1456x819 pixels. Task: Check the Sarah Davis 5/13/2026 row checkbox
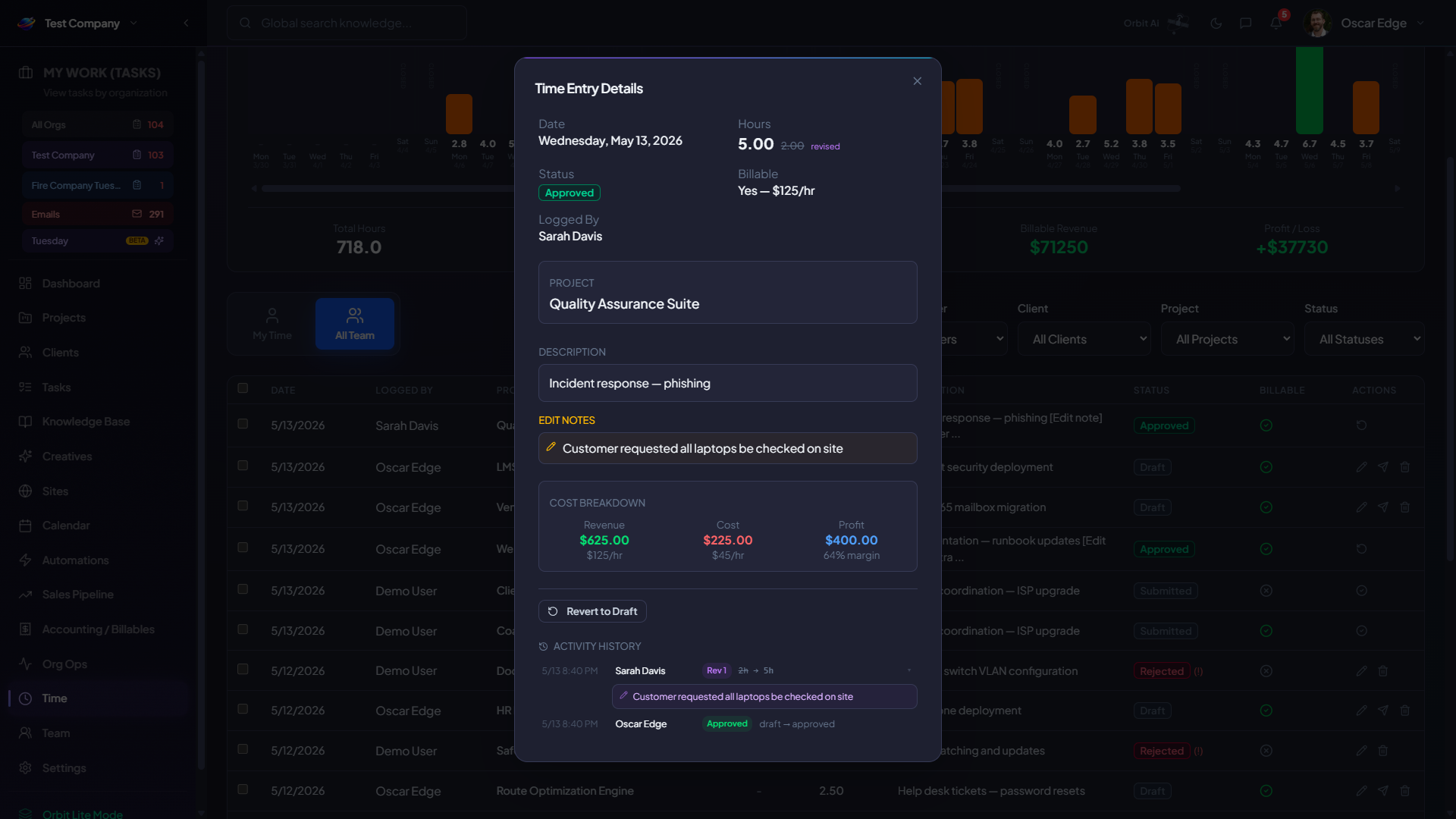click(243, 424)
